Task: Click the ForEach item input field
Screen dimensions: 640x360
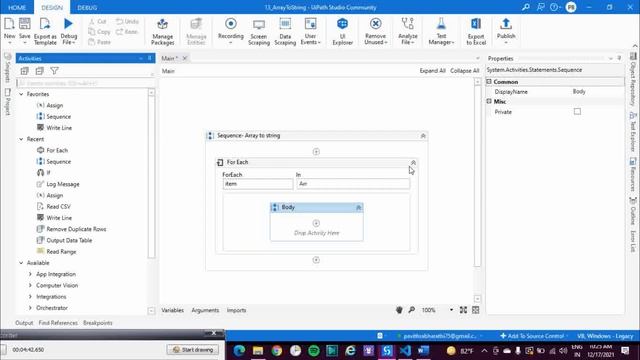Action: pyautogui.click(x=258, y=184)
